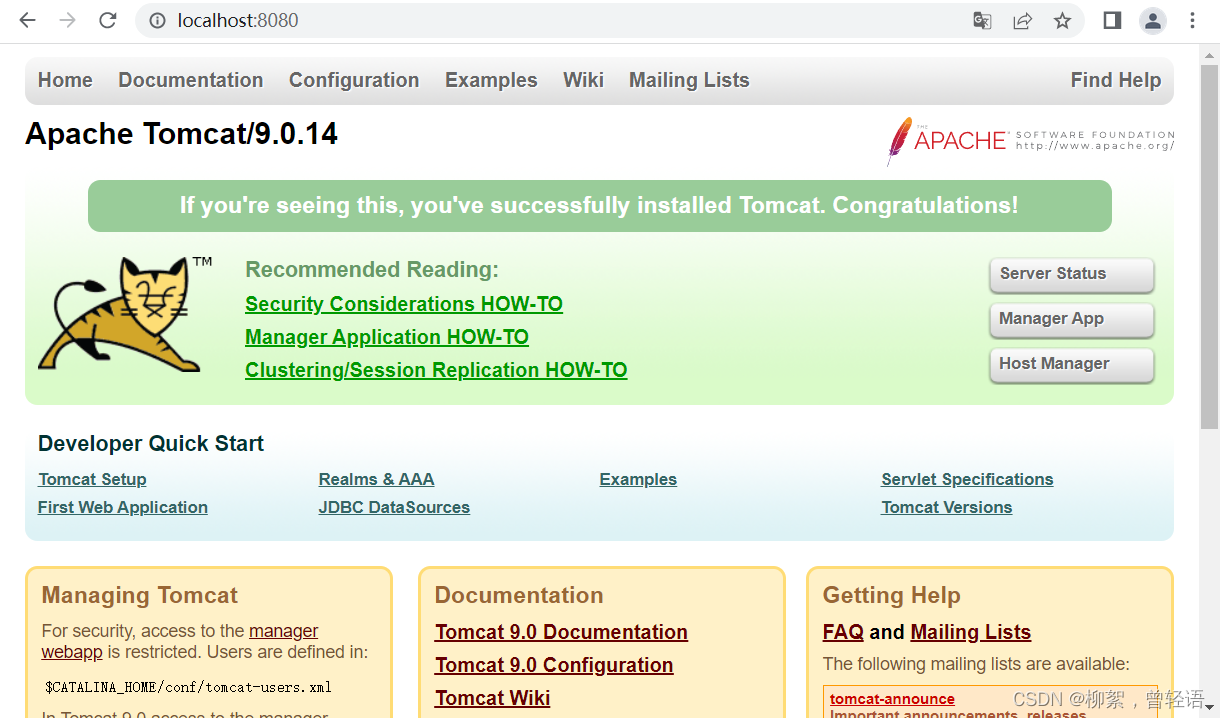Click the vertical scrollbar thumb
The image size is (1220, 718).
[x=1209, y=245]
